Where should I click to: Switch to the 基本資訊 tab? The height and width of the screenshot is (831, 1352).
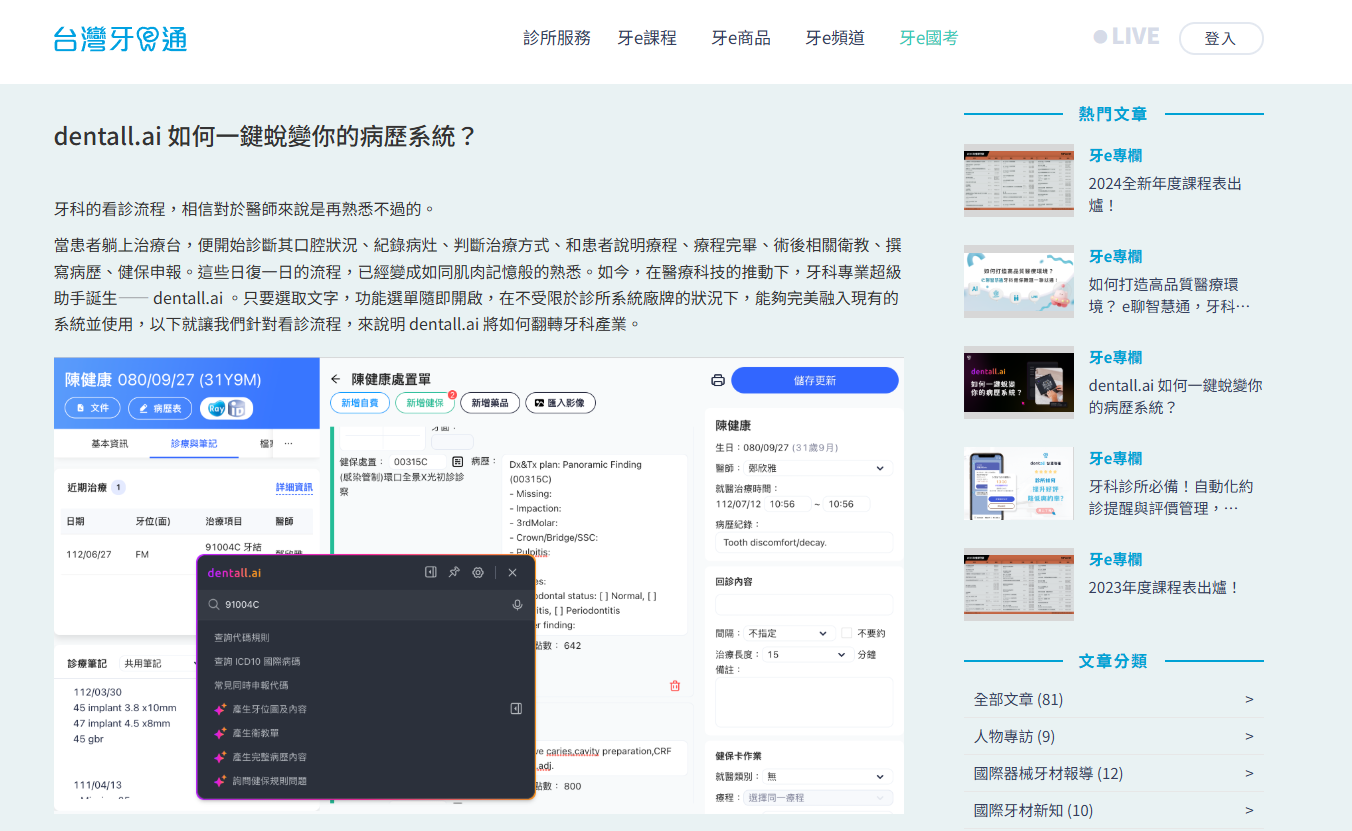pos(109,443)
